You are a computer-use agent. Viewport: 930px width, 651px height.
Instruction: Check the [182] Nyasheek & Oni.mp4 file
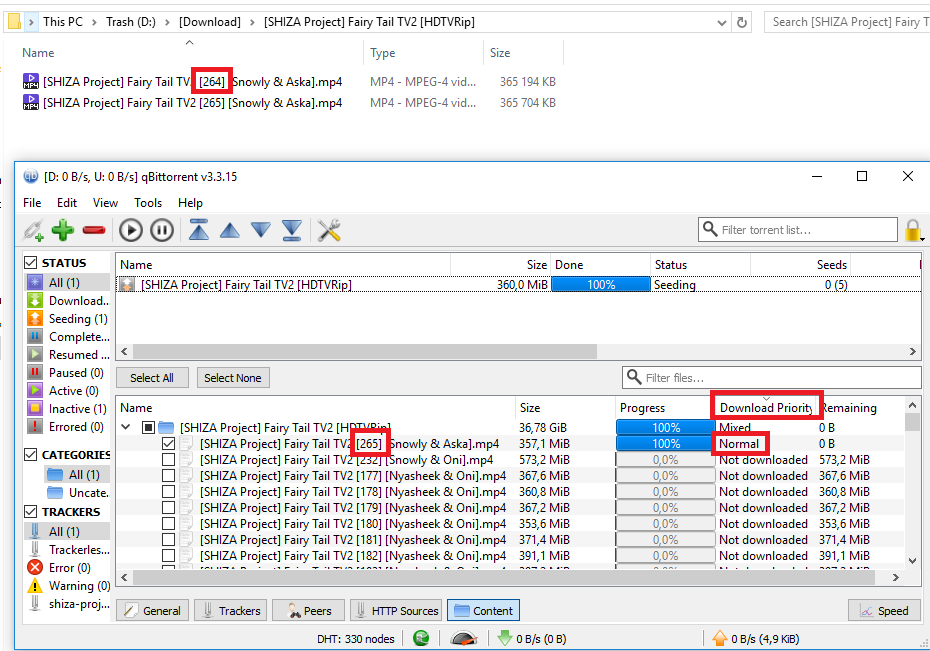pyautogui.click(x=168, y=556)
